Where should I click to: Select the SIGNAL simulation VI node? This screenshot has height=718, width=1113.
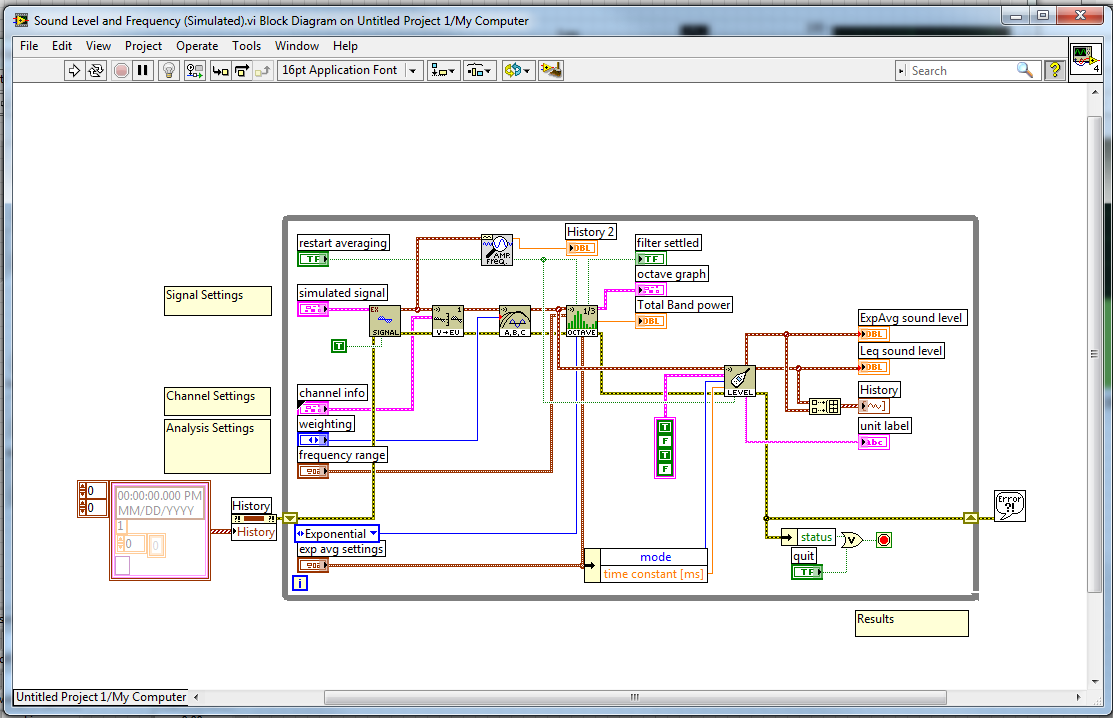click(385, 321)
